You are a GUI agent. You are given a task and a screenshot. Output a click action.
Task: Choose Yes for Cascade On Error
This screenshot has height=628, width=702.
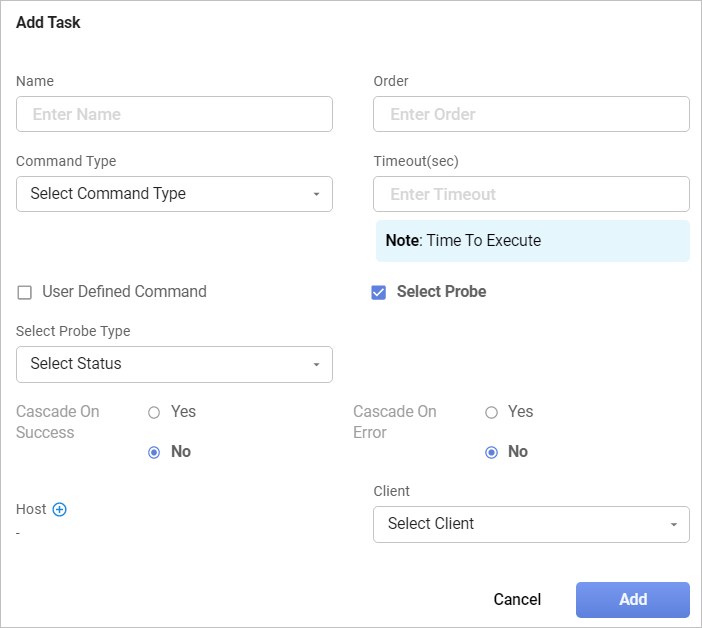[x=491, y=412]
